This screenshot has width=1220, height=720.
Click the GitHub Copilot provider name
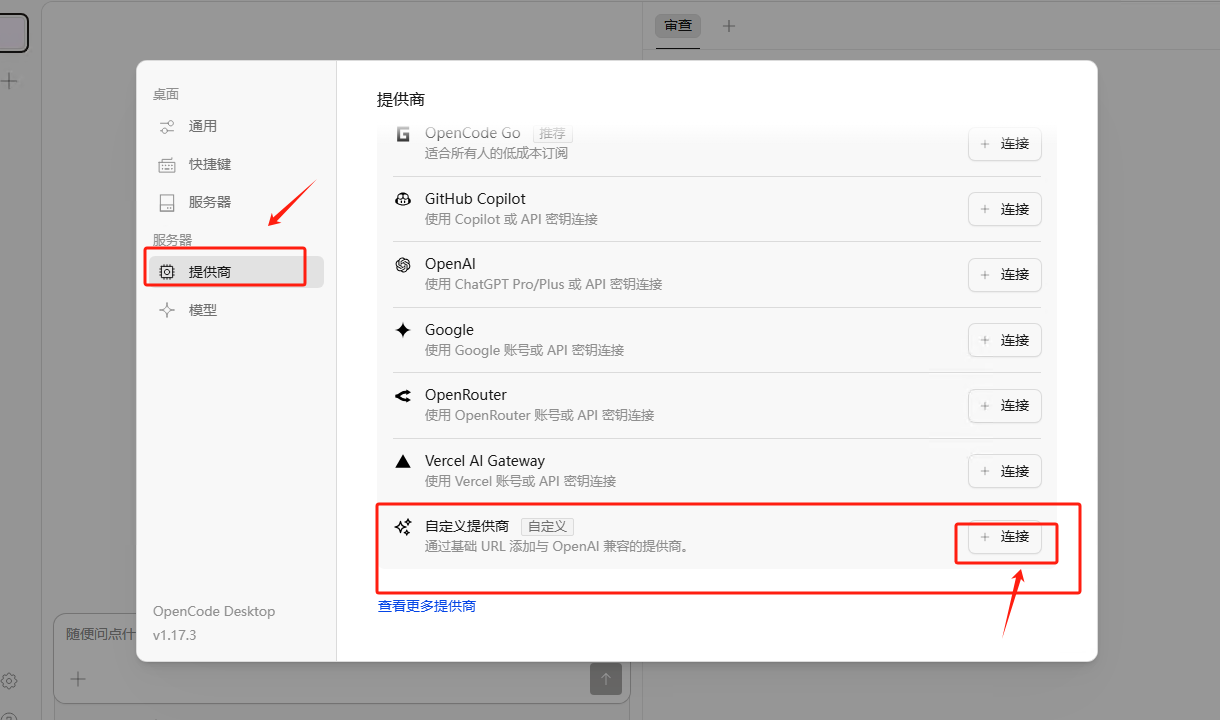coord(475,199)
